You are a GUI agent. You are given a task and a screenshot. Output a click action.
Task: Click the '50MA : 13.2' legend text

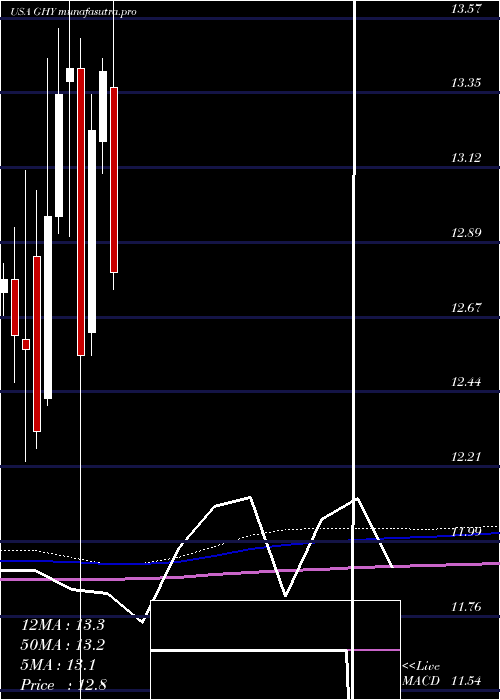click(x=63, y=645)
